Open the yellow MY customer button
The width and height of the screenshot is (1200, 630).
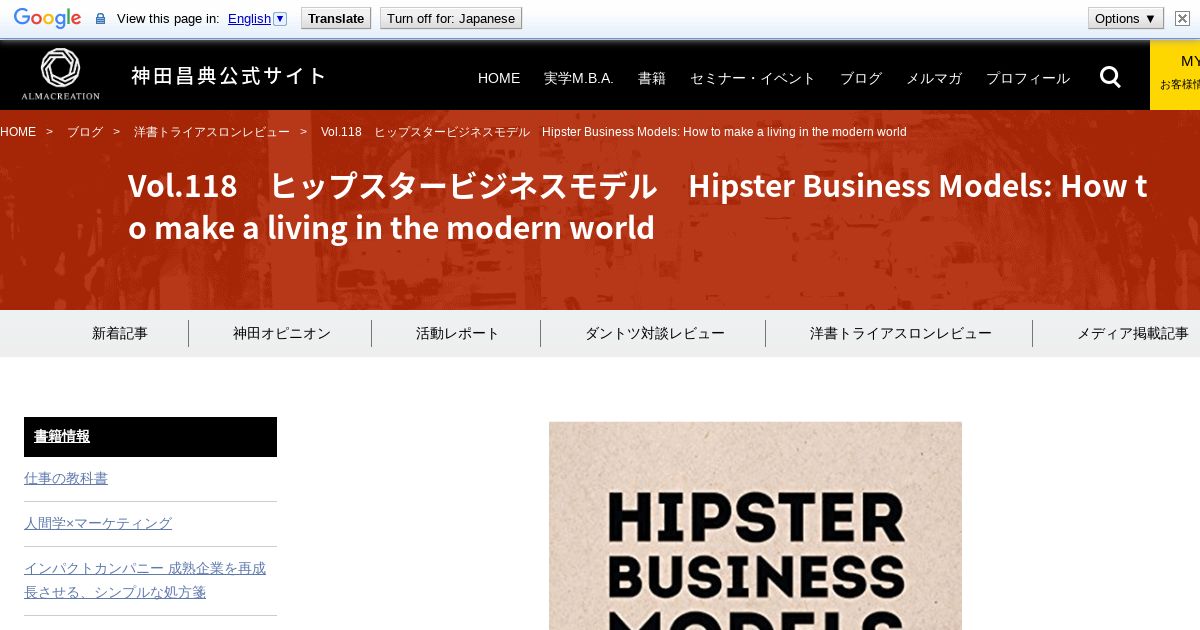pyautogui.click(x=1175, y=74)
